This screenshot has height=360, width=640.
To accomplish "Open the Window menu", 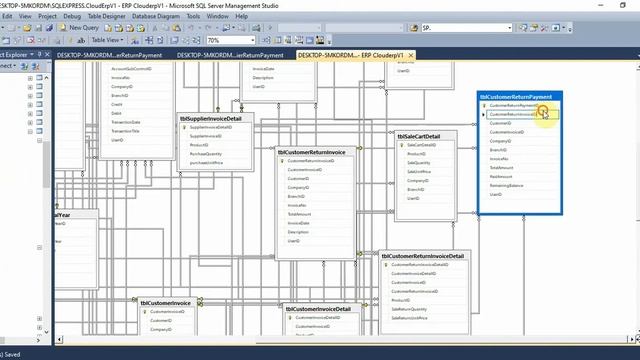I will coord(217,16).
